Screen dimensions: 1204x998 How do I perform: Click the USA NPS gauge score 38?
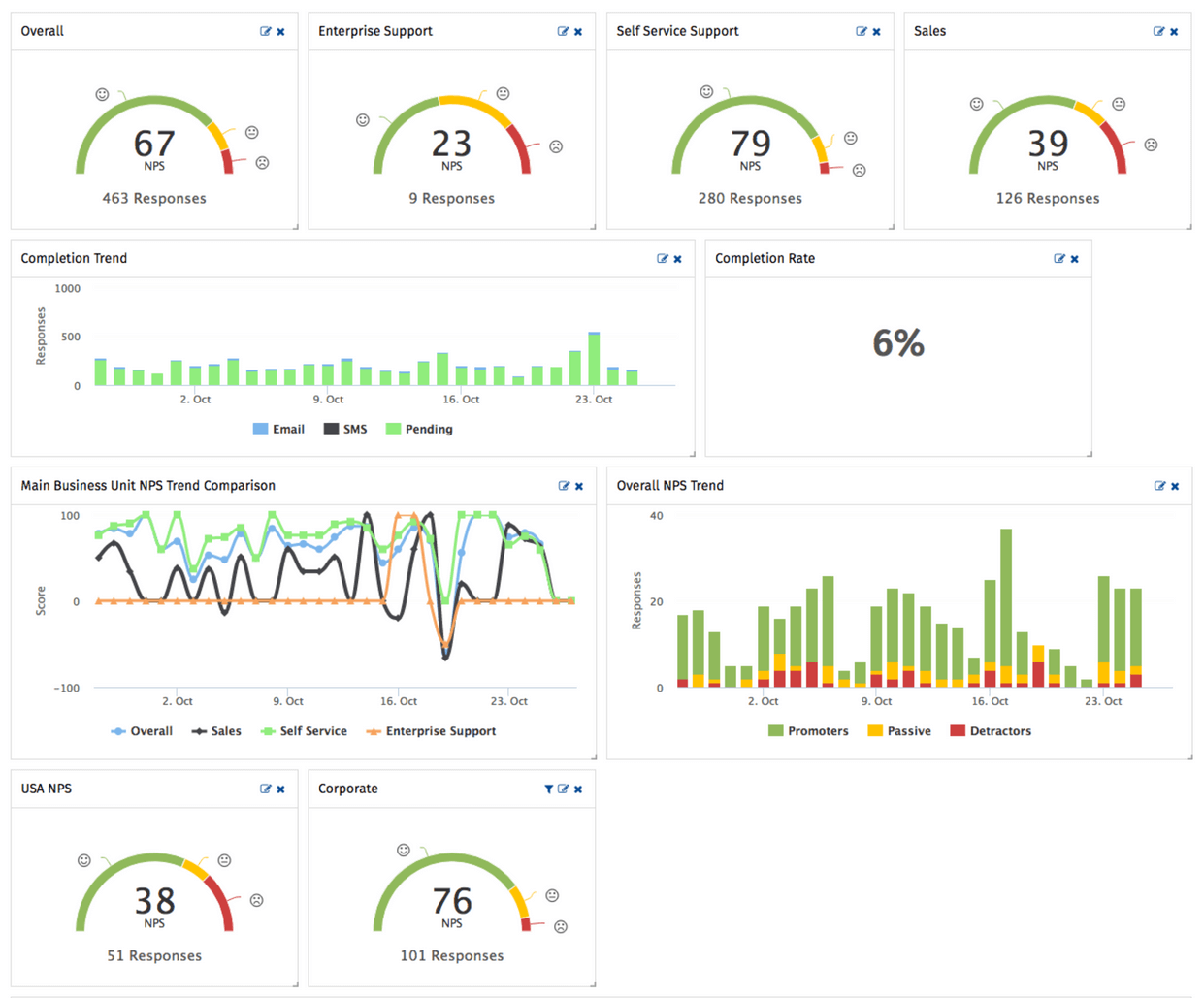[154, 902]
